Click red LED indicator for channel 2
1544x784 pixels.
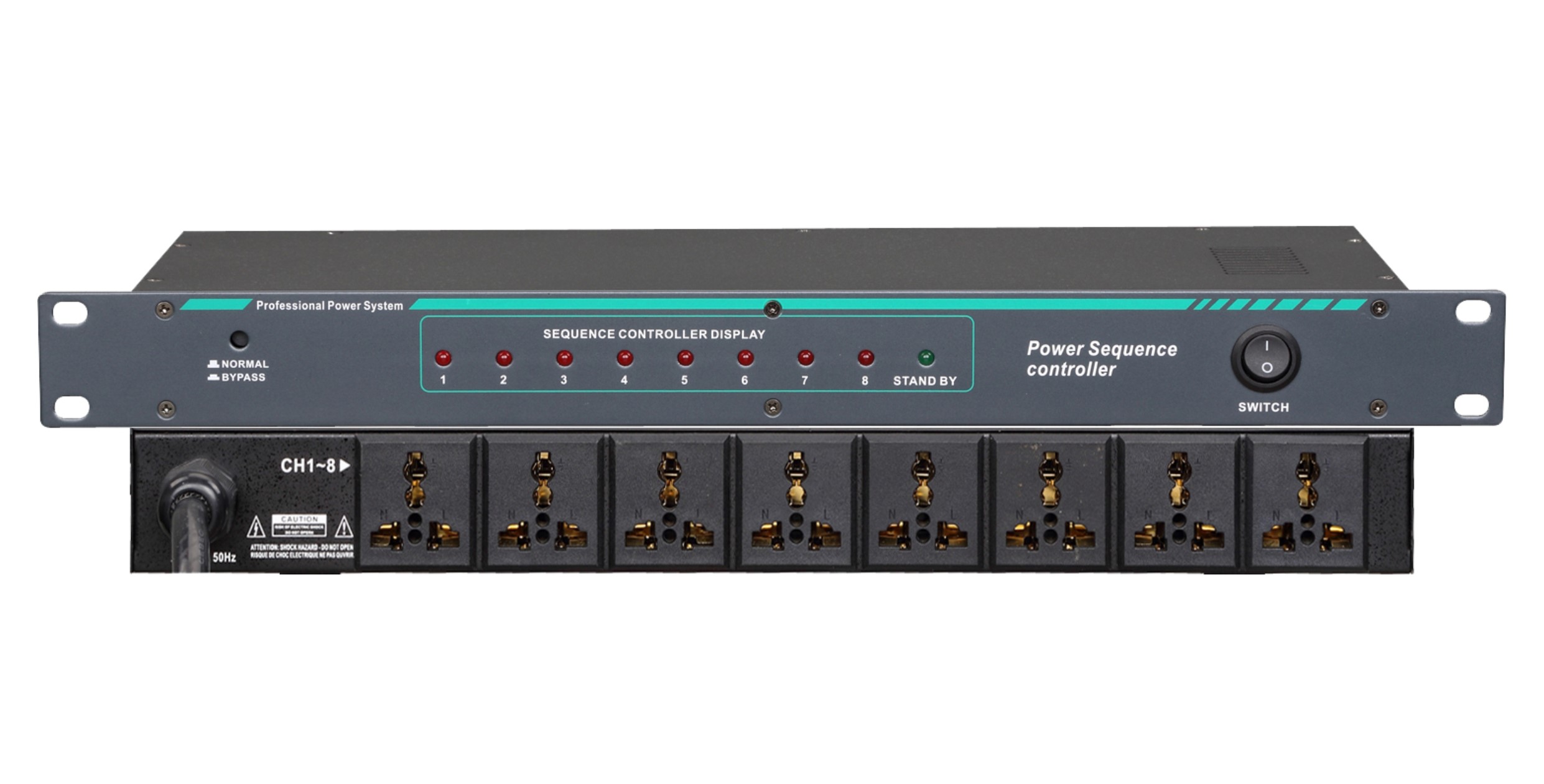point(504,358)
